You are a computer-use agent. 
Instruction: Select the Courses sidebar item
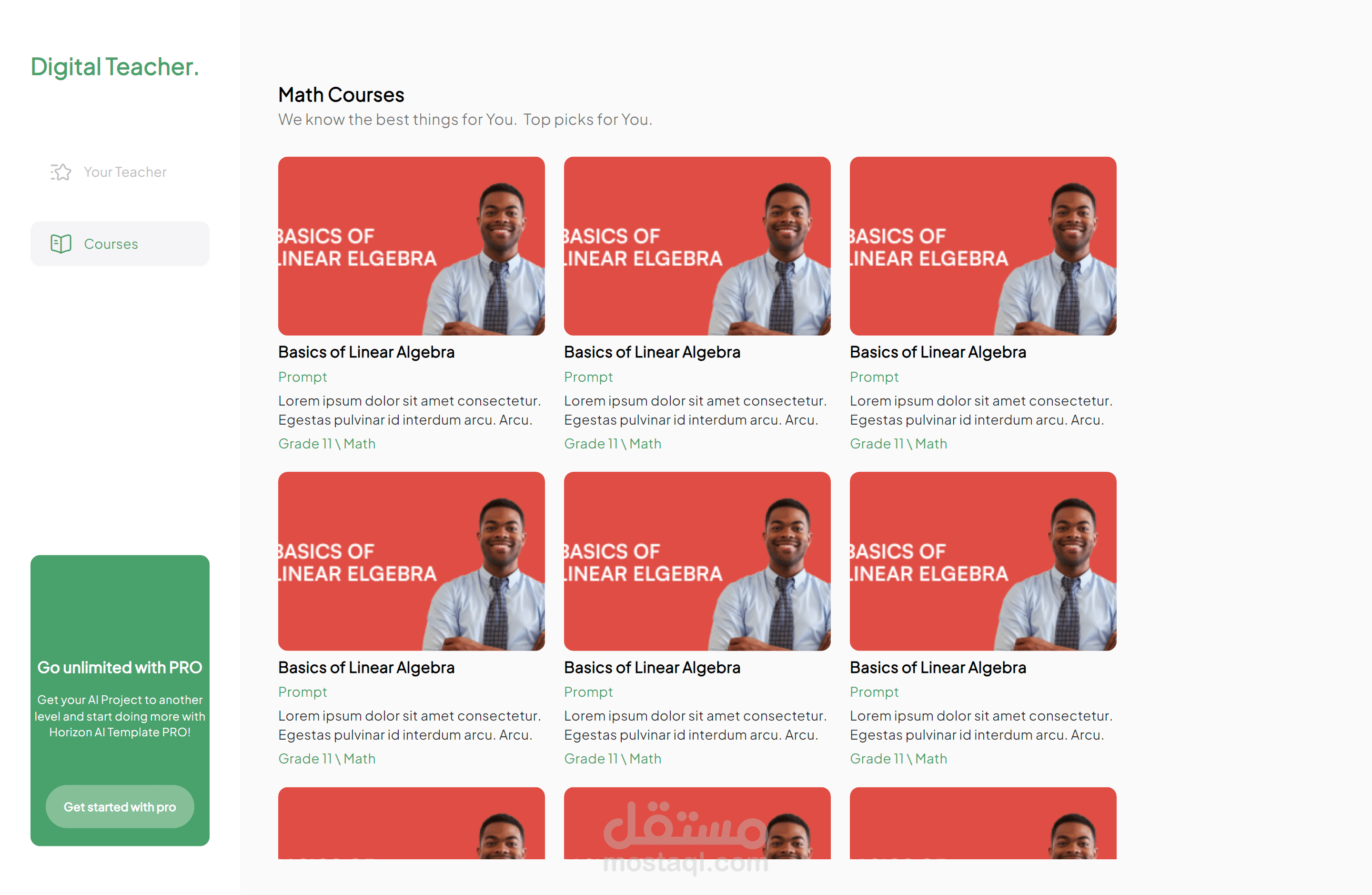pos(120,244)
